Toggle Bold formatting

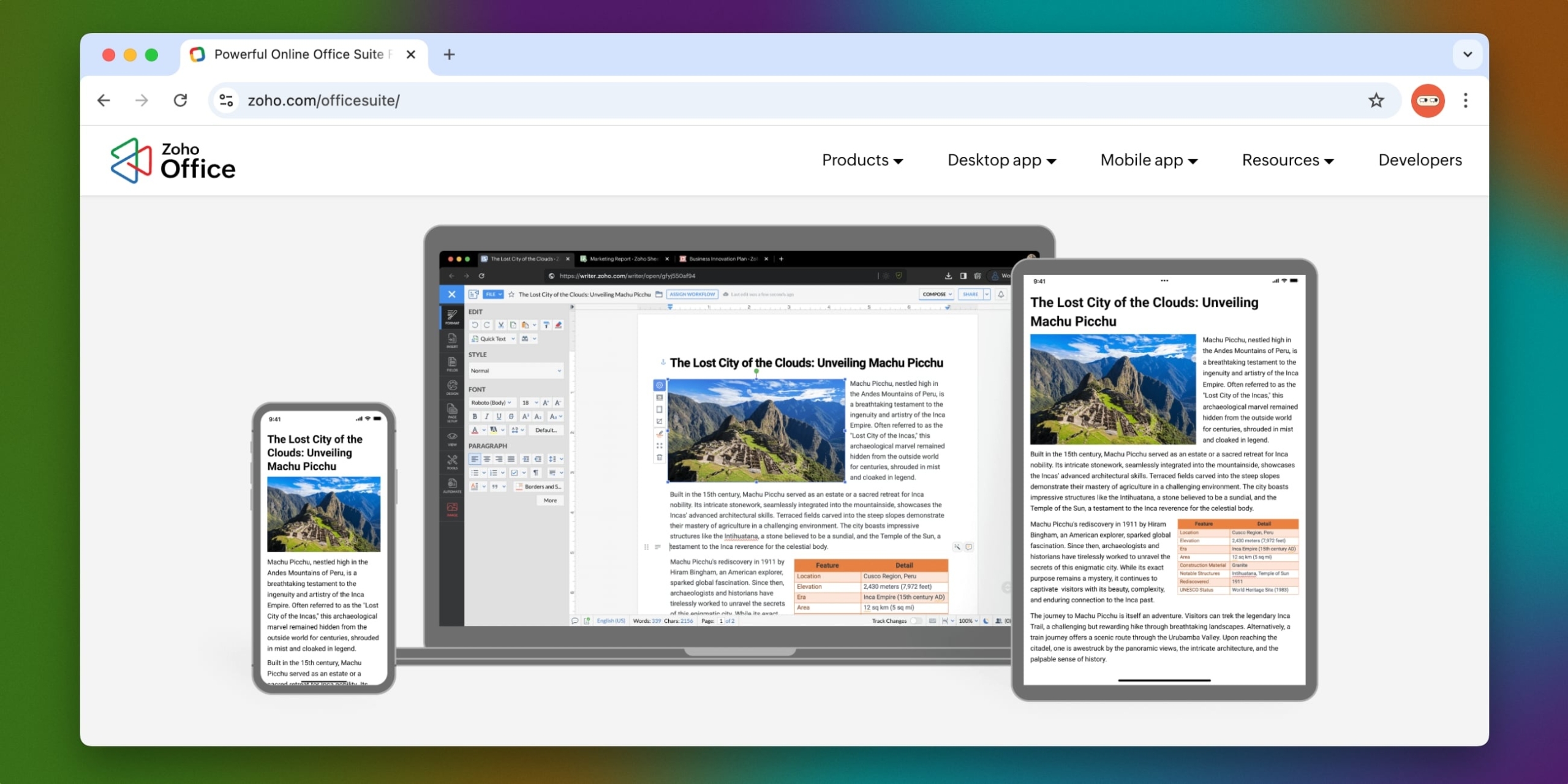point(475,417)
